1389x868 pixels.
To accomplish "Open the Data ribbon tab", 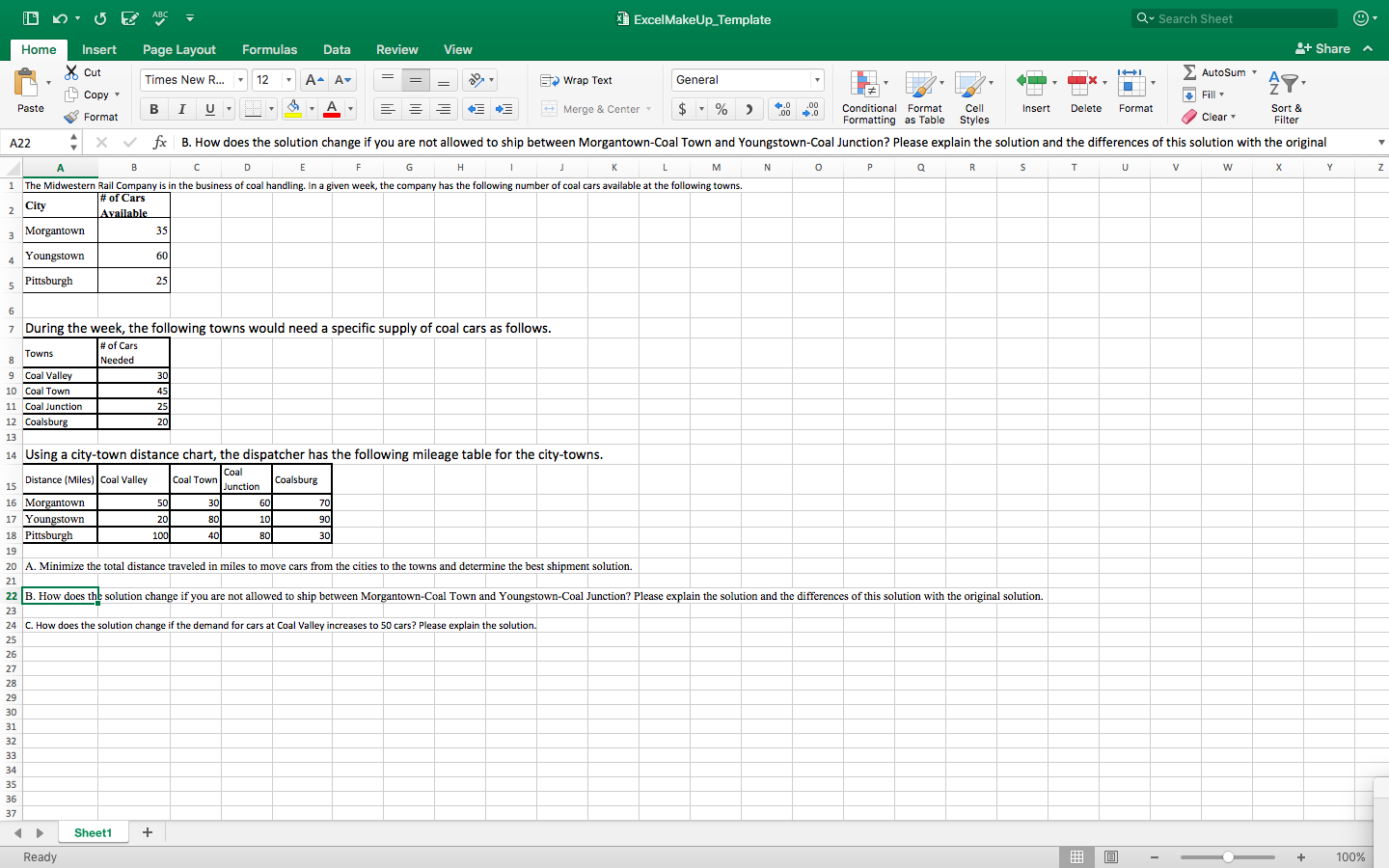I will tap(337, 49).
